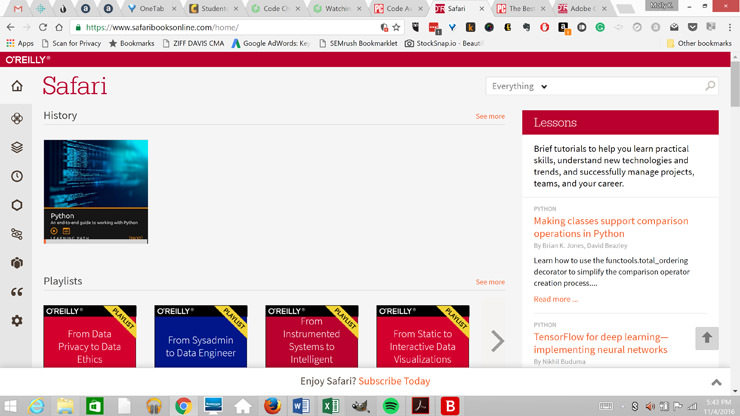The width and height of the screenshot is (740, 416).
Task: Click the browser back arrow
Action: (x=10, y=27)
